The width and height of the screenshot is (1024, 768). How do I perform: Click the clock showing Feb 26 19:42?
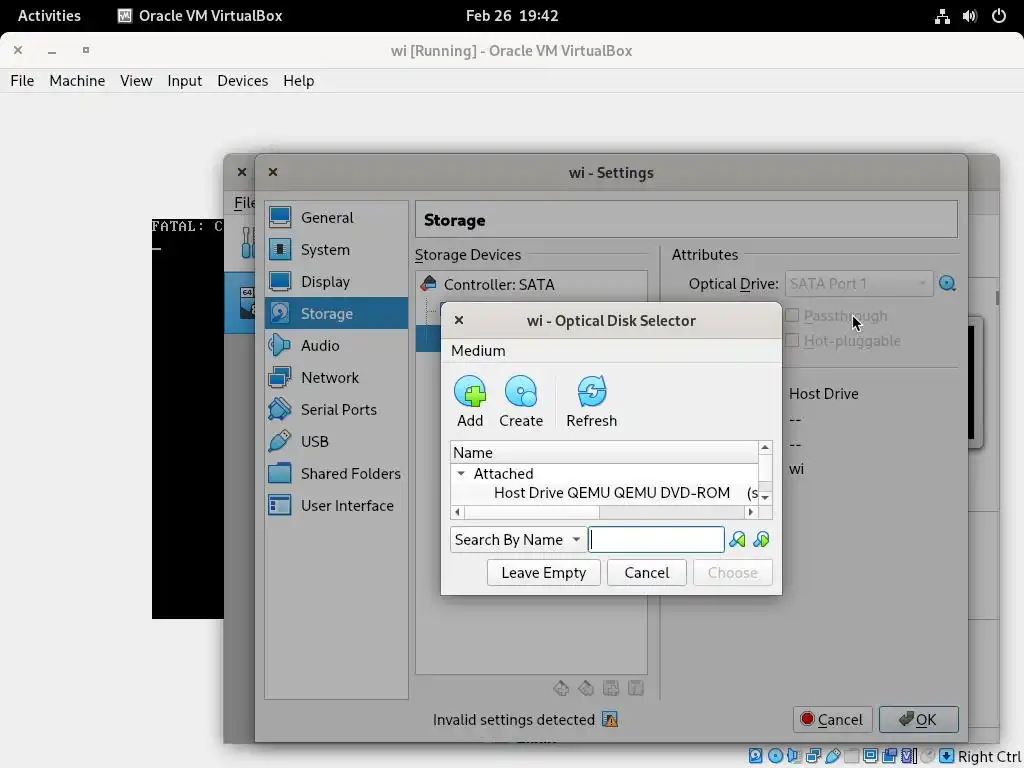tap(512, 16)
